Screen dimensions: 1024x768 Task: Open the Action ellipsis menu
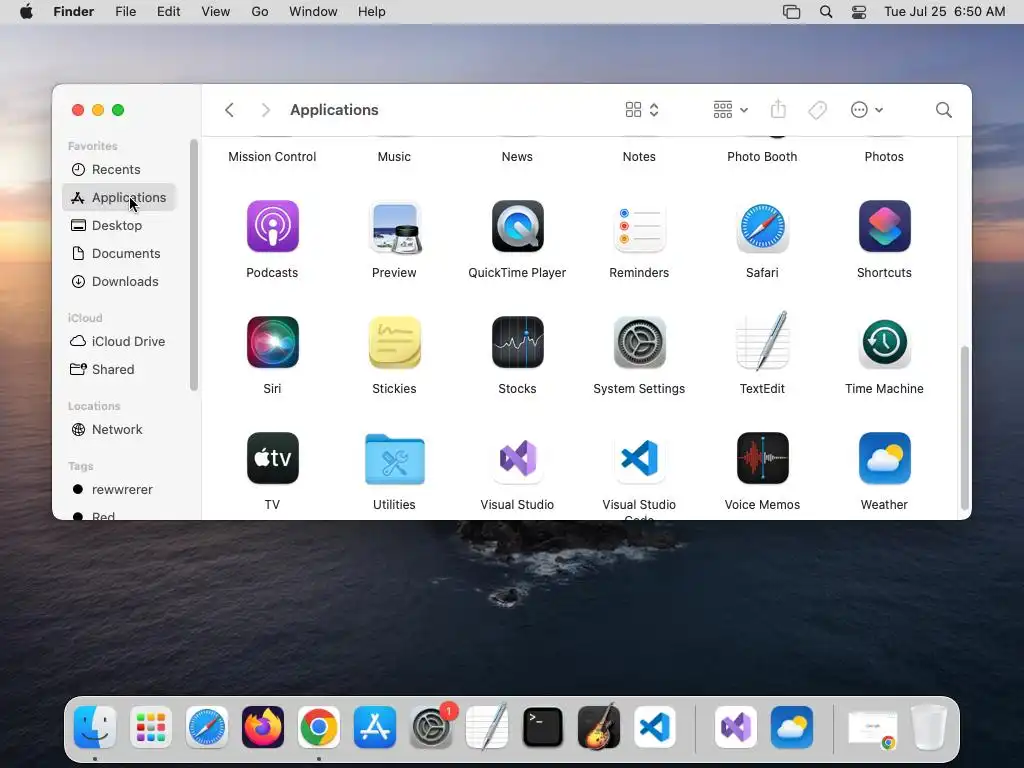tap(867, 110)
